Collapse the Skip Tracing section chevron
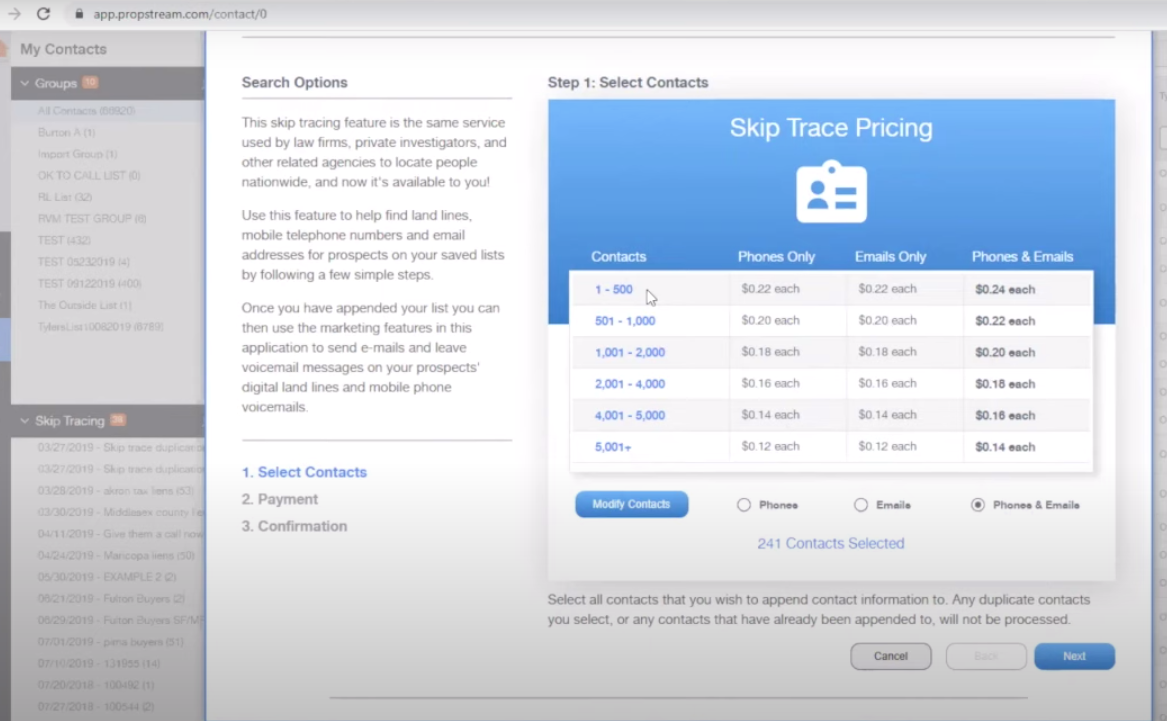Viewport: 1167px width, 721px height. [25, 420]
